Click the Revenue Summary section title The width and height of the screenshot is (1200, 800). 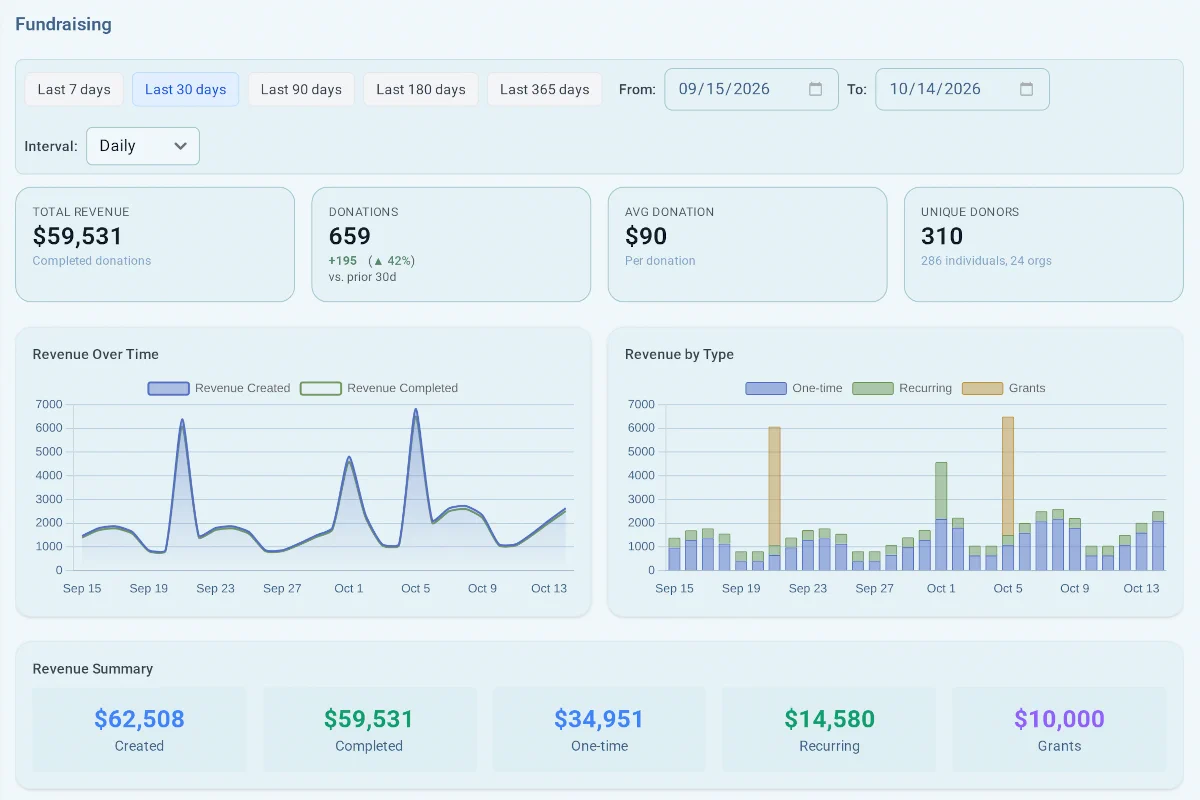[93, 669]
